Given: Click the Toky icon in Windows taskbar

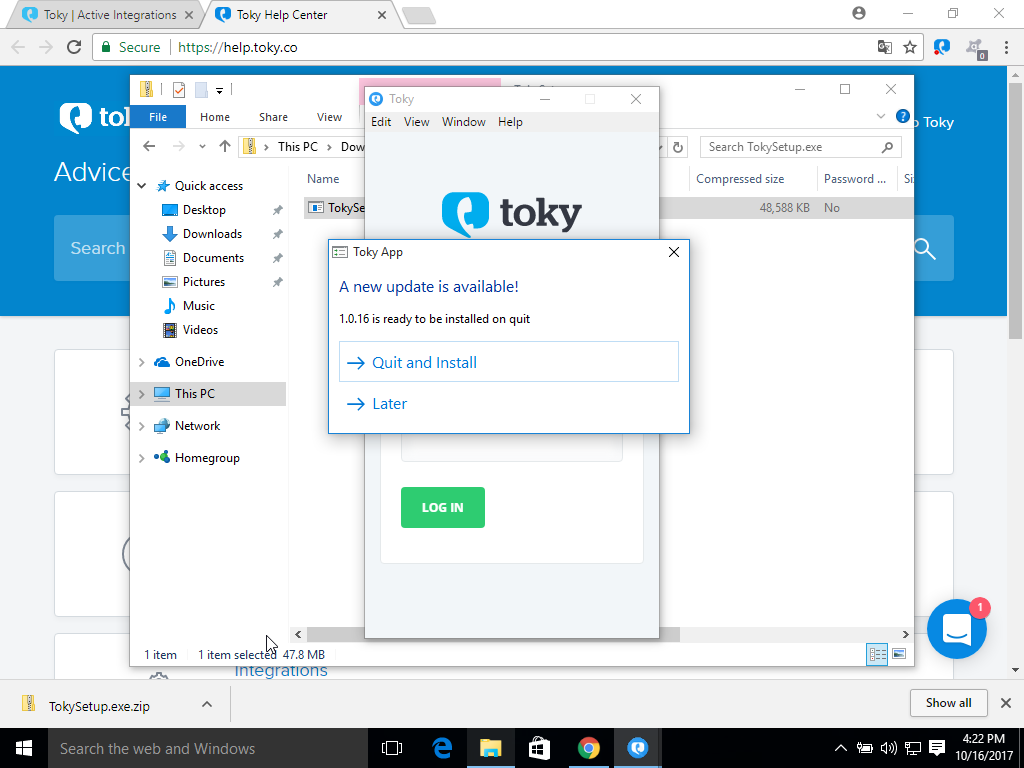Looking at the screenshot, I should pyautogui.click(x=637, y=748).
